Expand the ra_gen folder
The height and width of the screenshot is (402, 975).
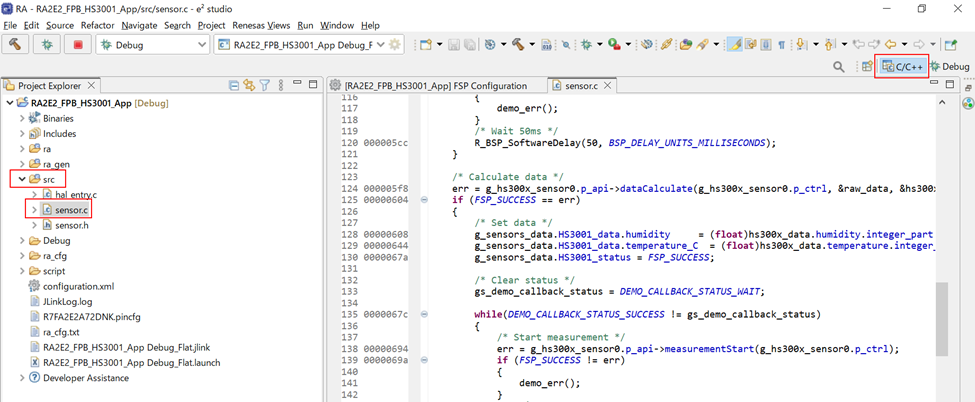click(21, 164)
